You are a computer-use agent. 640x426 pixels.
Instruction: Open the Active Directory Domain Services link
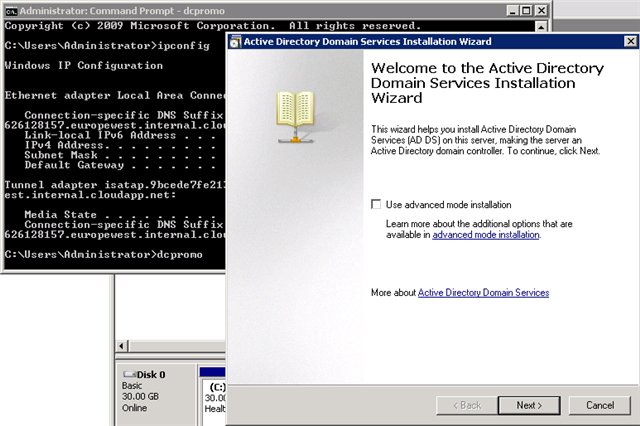point(483,293)
